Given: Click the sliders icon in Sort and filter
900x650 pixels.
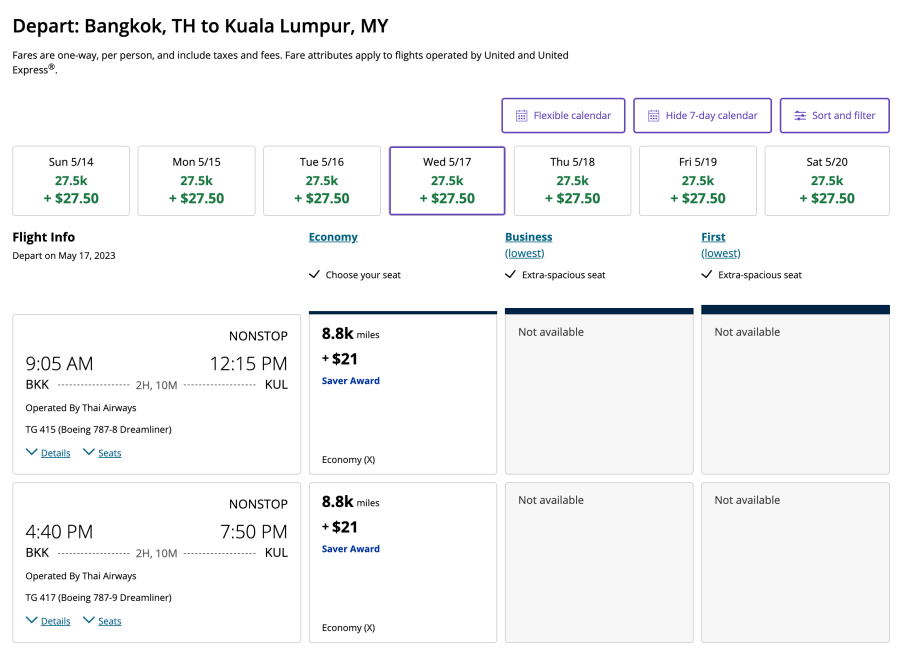Looking at the screenshot, I should (800, 116).
